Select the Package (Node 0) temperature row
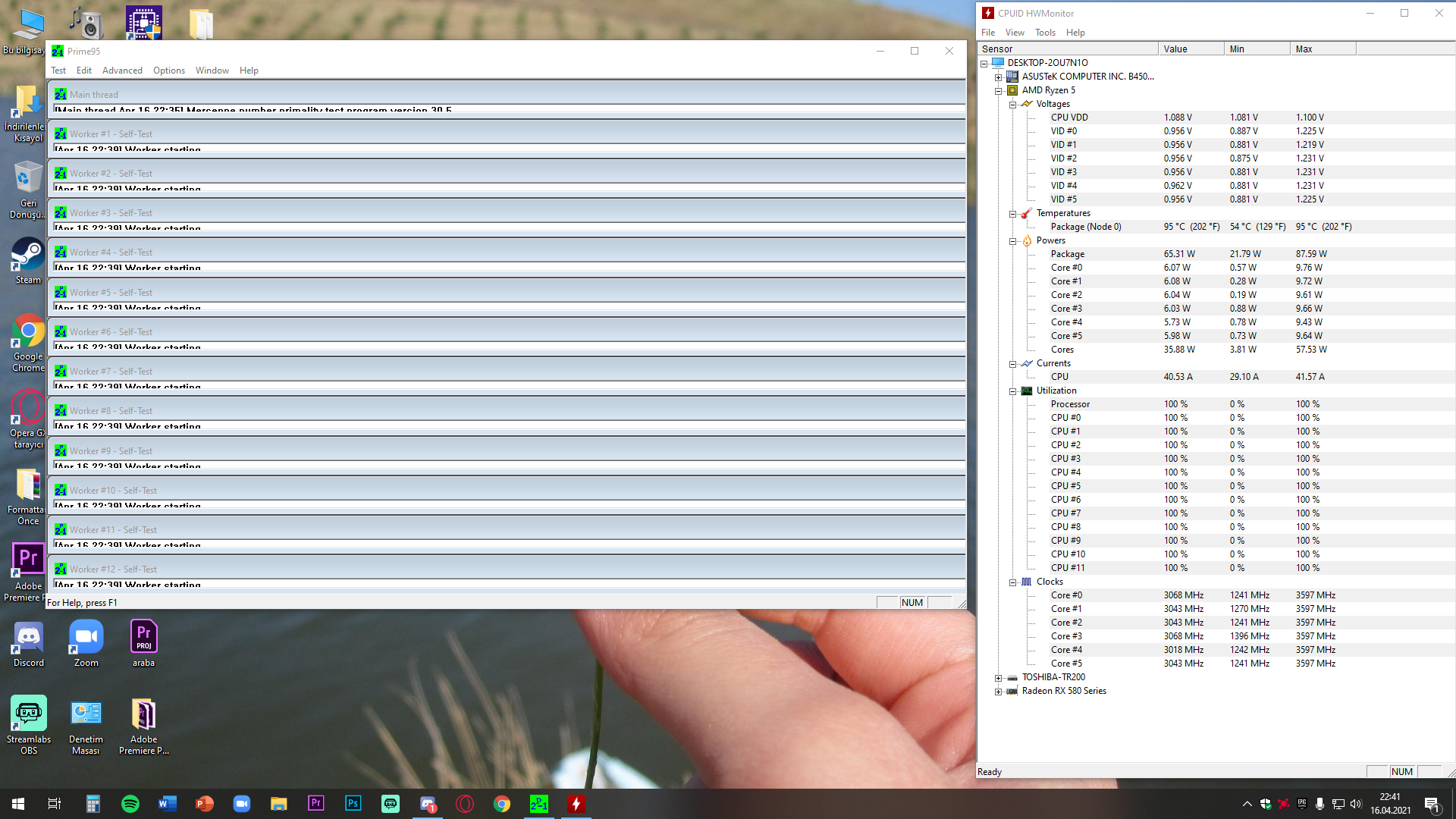This screenshot has height=819, width=1456. (x=1085, y=227)
